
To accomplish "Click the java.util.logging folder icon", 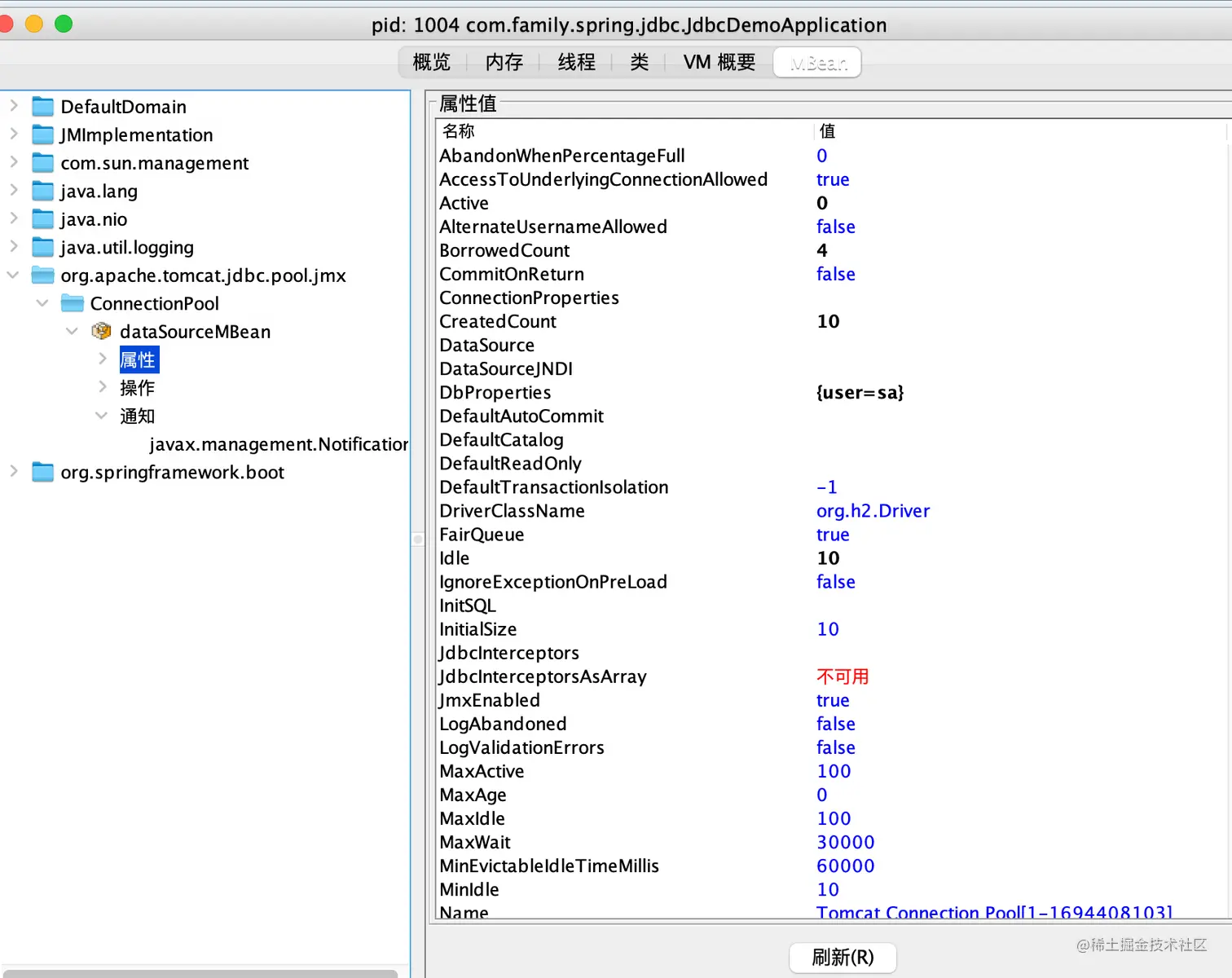I will click(x=42, y=247).
